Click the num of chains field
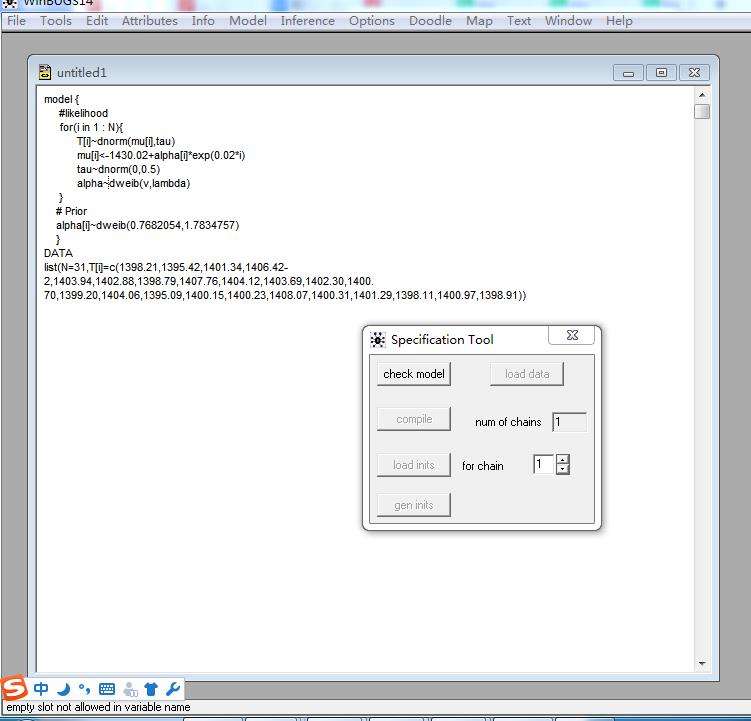 tap(569, 422)
